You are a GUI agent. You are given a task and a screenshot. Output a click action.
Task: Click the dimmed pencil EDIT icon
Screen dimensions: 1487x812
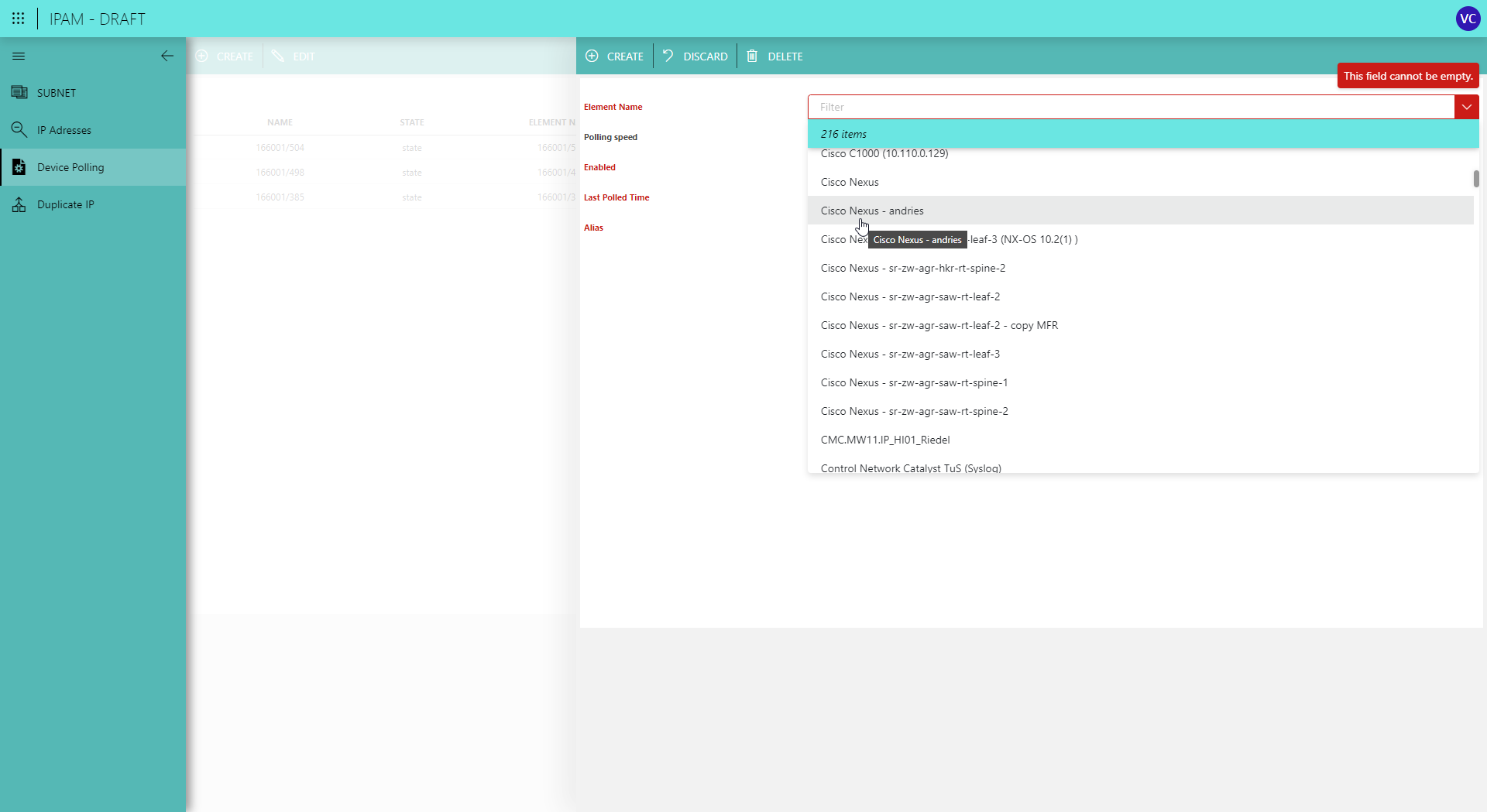pos(278,56)
